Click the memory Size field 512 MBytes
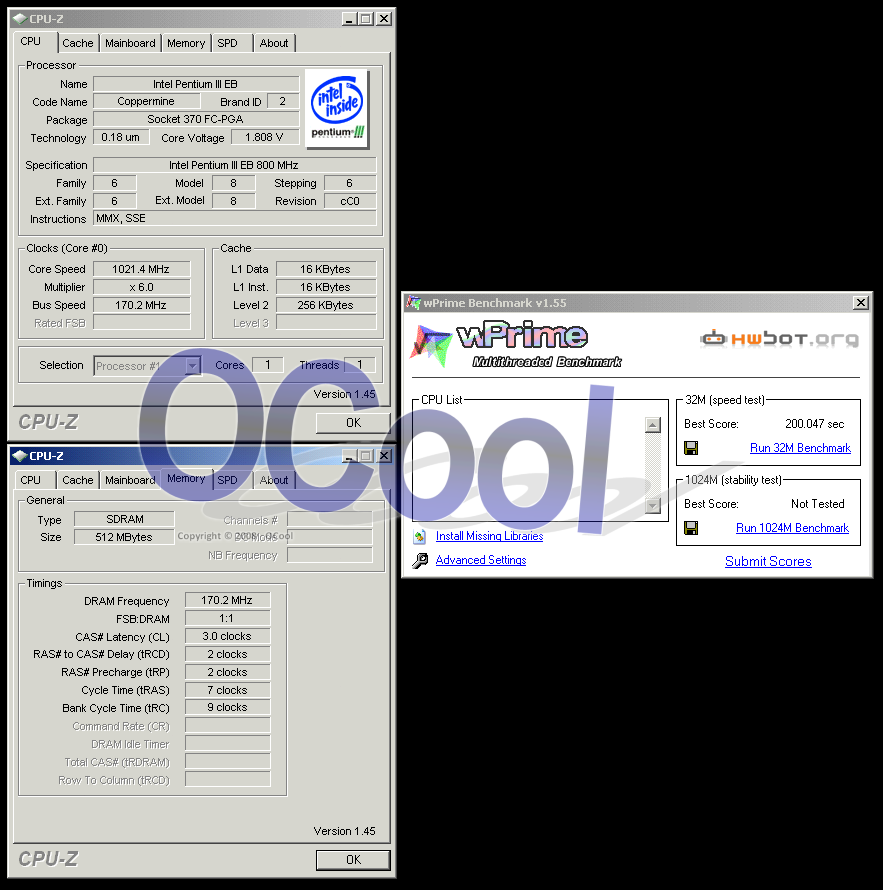 124,537
